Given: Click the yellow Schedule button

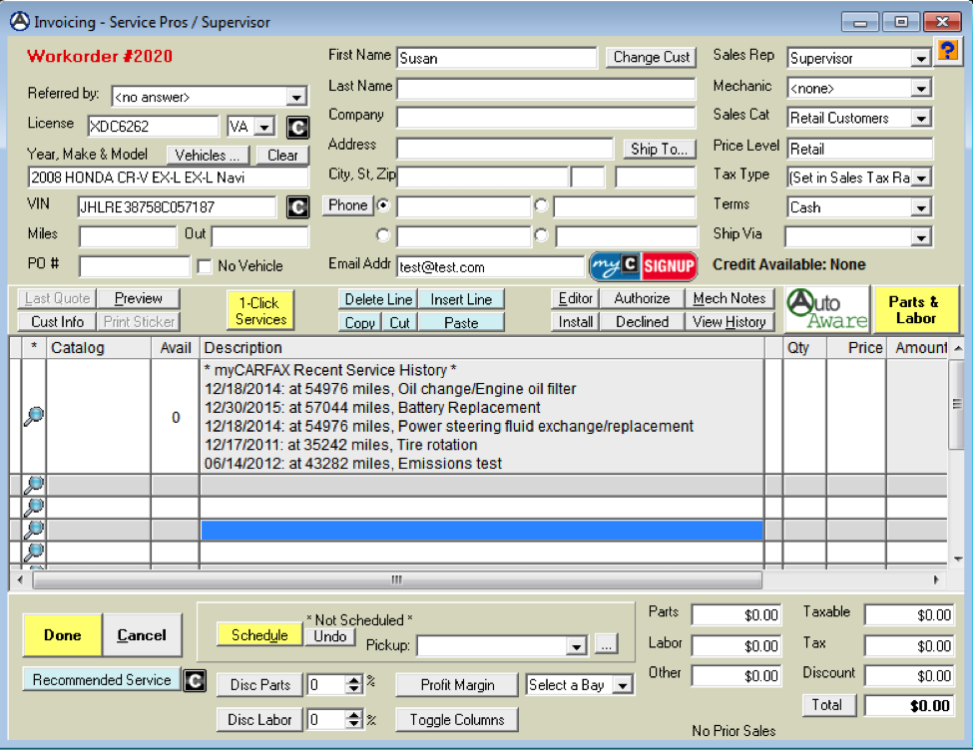Looking at the screenshot, I should (x=259, y=635).
